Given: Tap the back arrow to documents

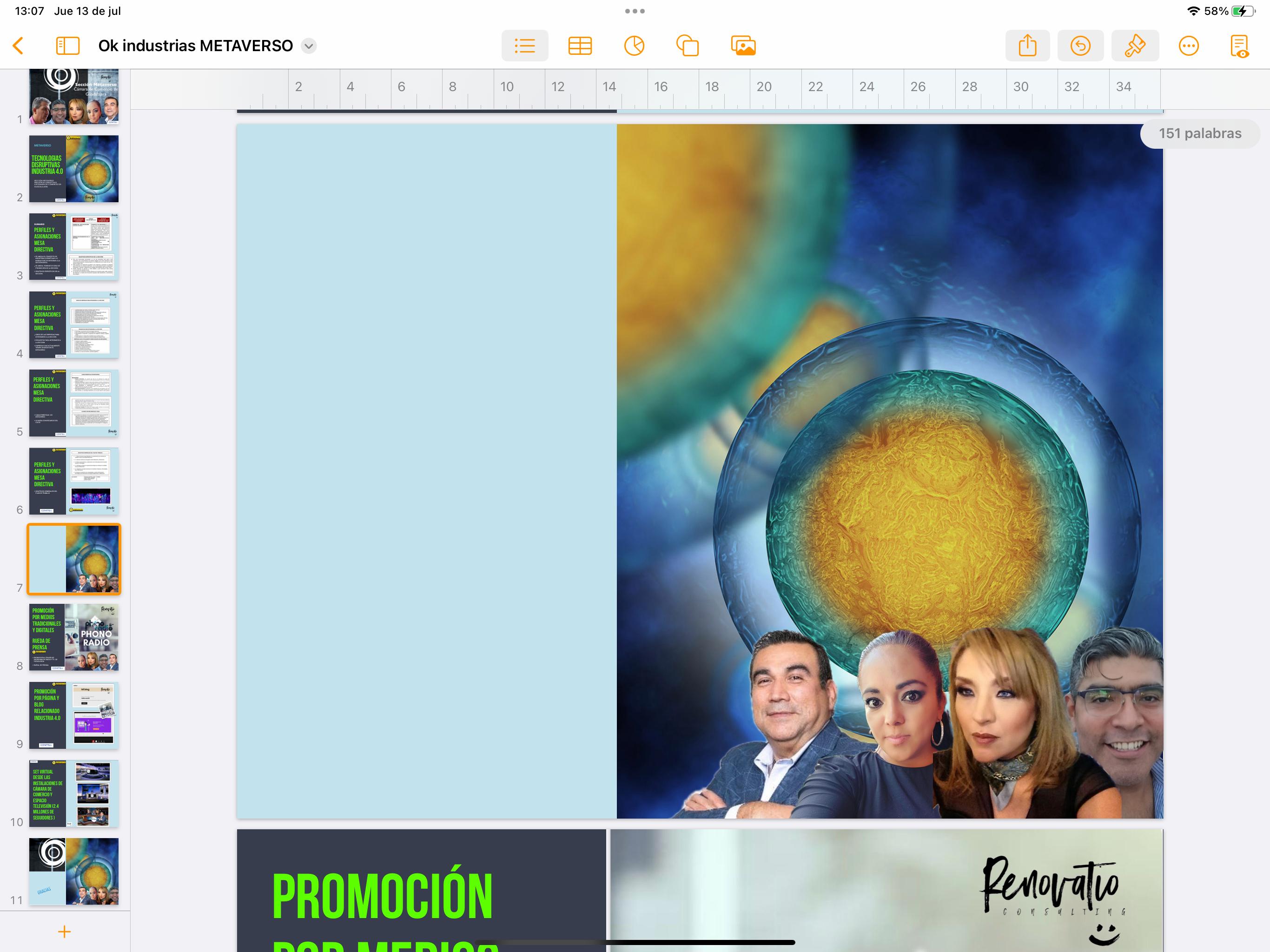Looking at the screenshot, I should pyautogui.click(x=19, y=46).
